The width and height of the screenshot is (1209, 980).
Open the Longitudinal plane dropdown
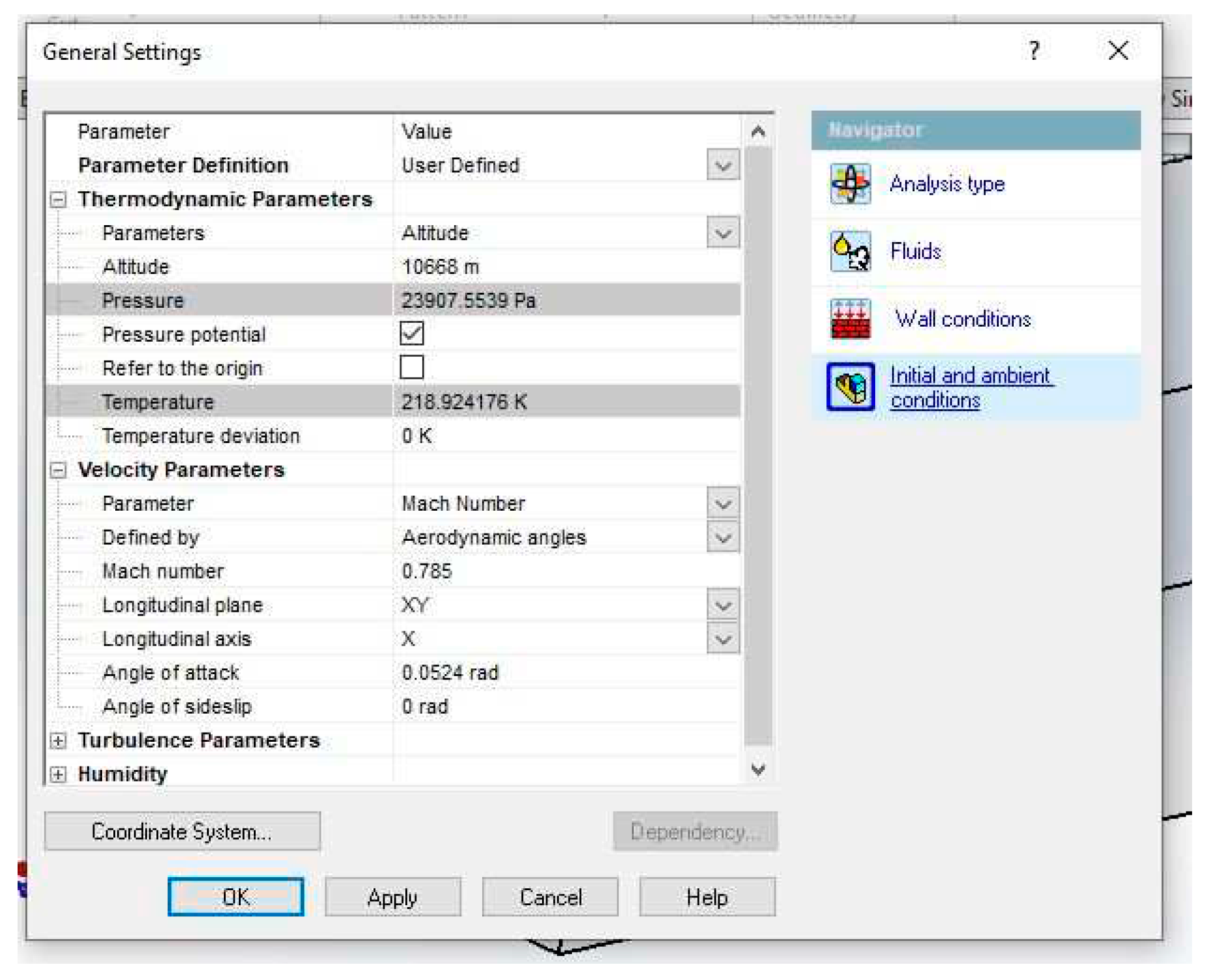[722, 605]
